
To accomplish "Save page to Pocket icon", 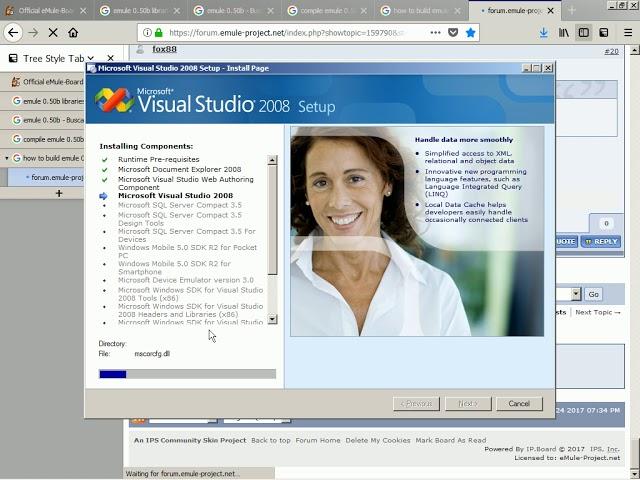I will [x=453, y=33].
